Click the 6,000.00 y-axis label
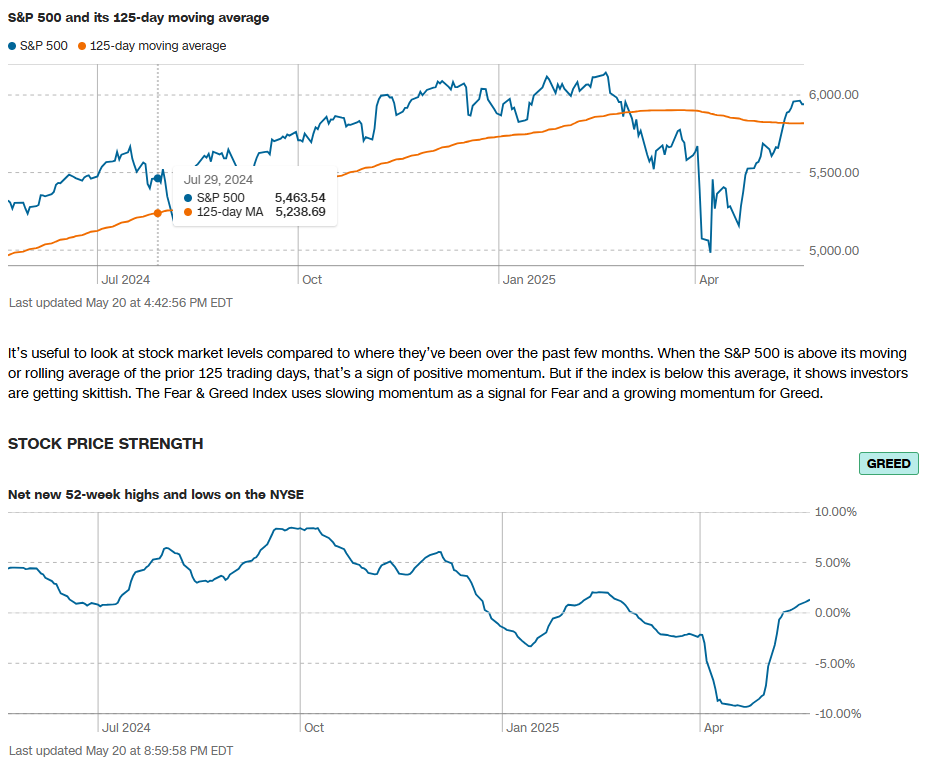Image resolution: width=932 pixels, height=773 pixels. 833,95
